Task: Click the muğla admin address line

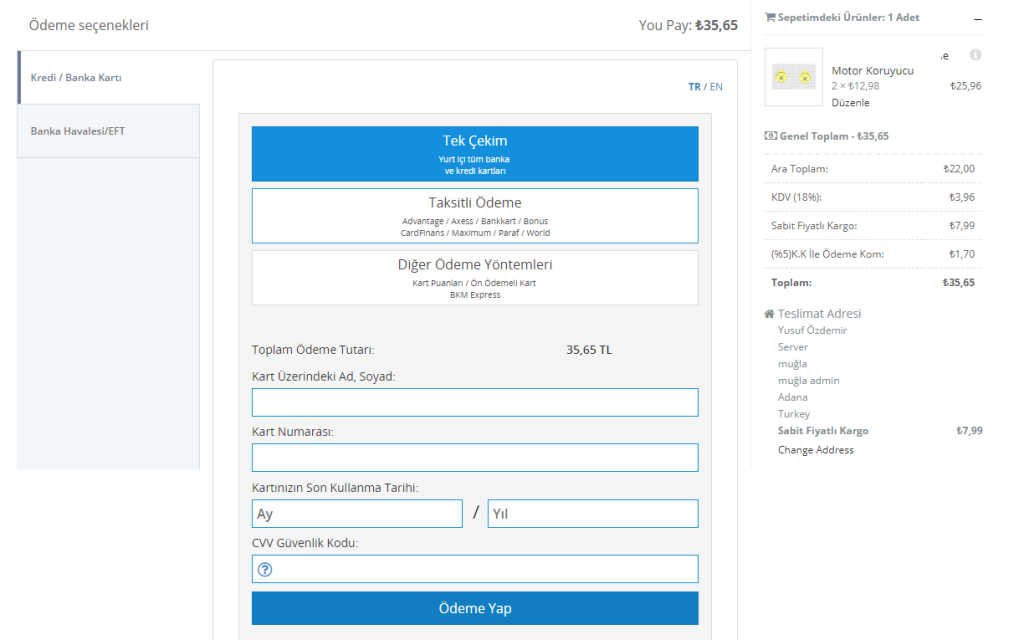Action: click(x=808, y=381)
